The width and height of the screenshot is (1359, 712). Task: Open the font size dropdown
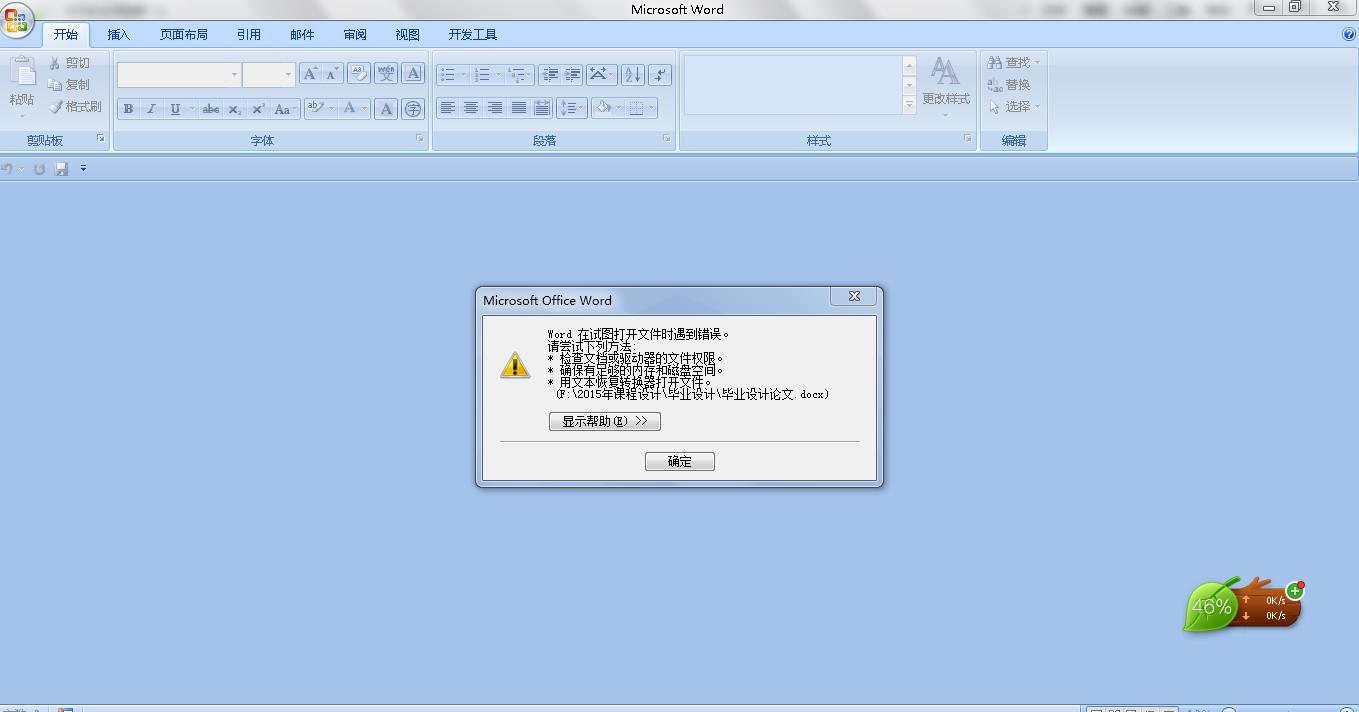coord(288,74)
